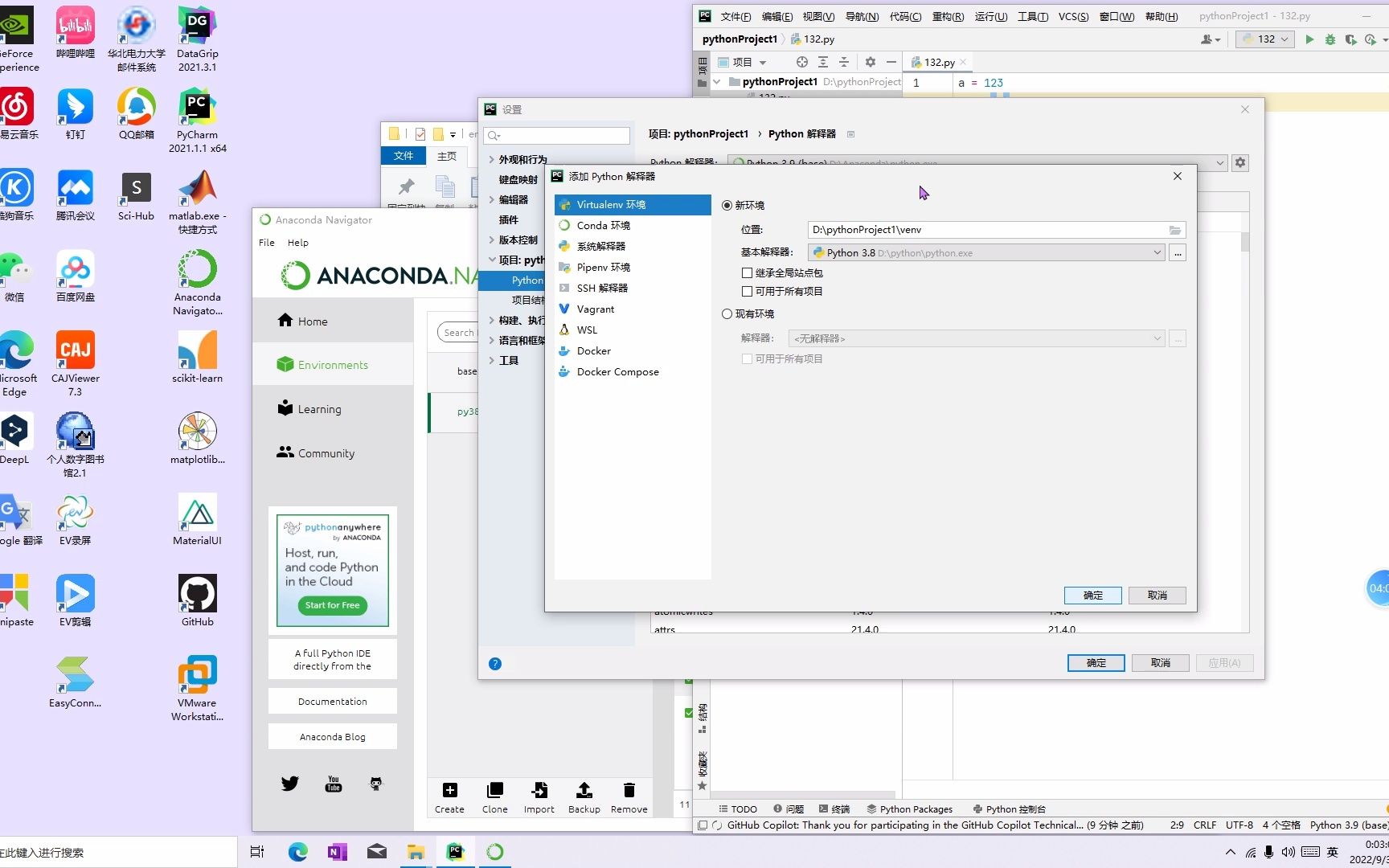
Task: Select Virtualenv environment in interpreter list
Action: (x=633, y=205)
